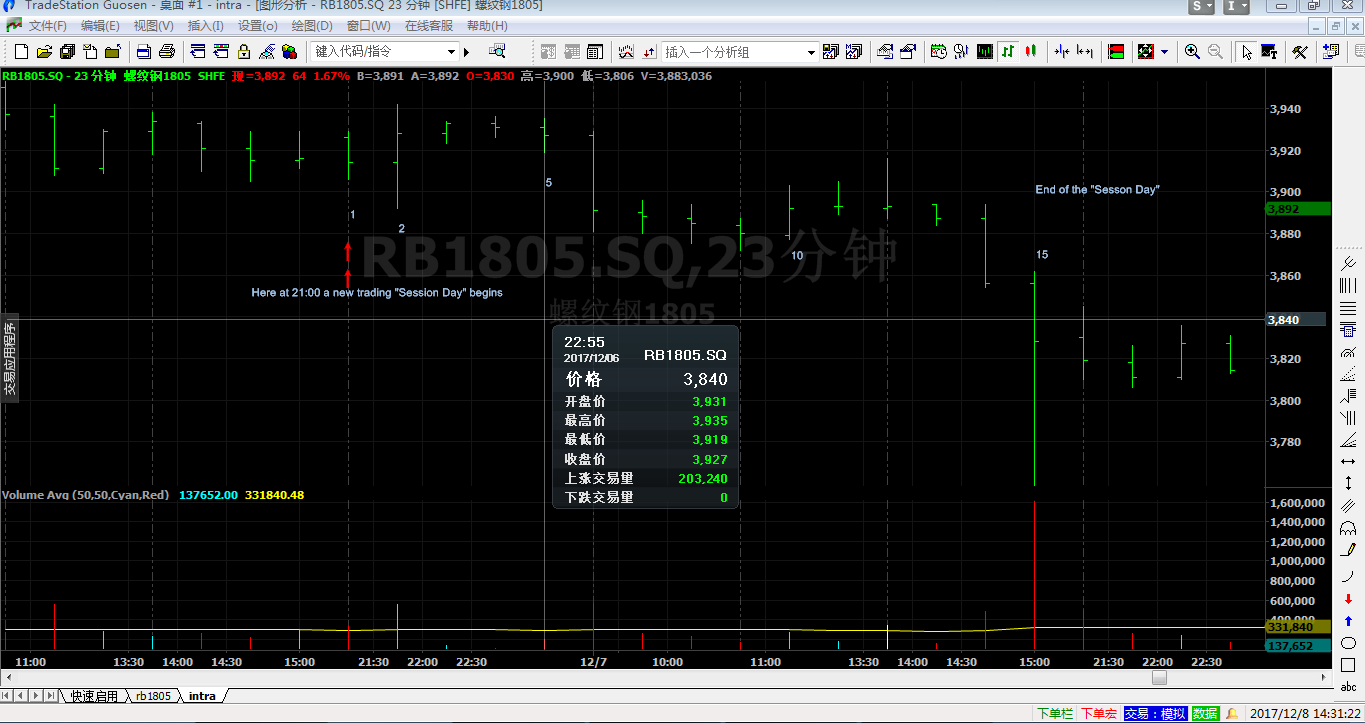Image resolution: width=1365 pixels, height=723 pixels.
Task: Click the expand bar spacing icon
Action: click(1084, 51)
